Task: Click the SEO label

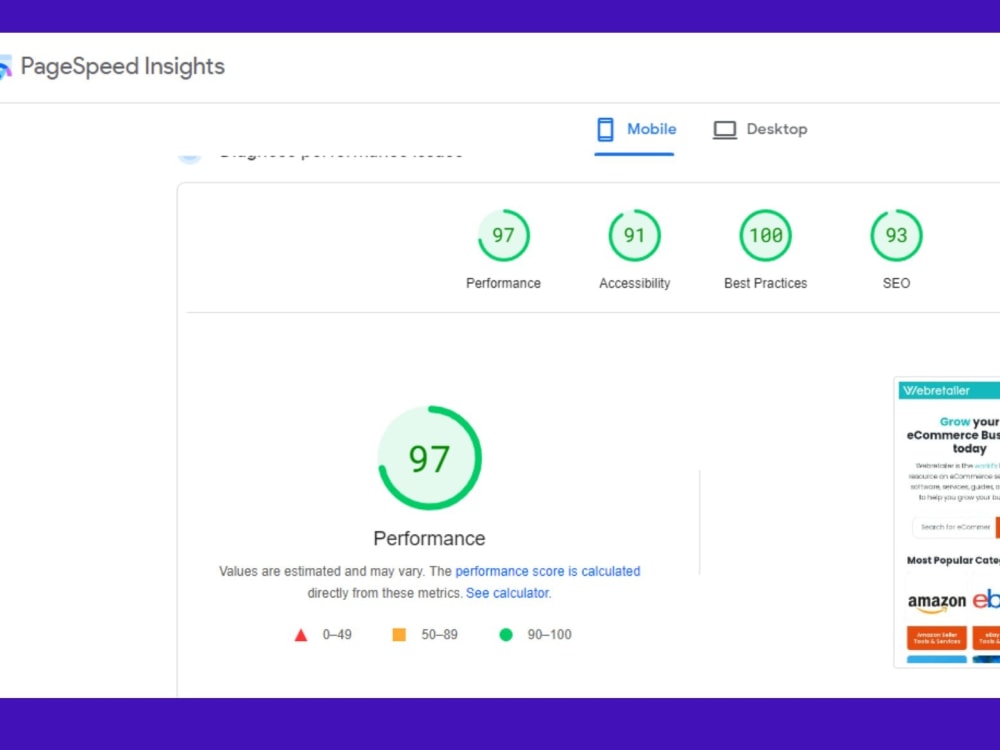Action: point(896,283)
